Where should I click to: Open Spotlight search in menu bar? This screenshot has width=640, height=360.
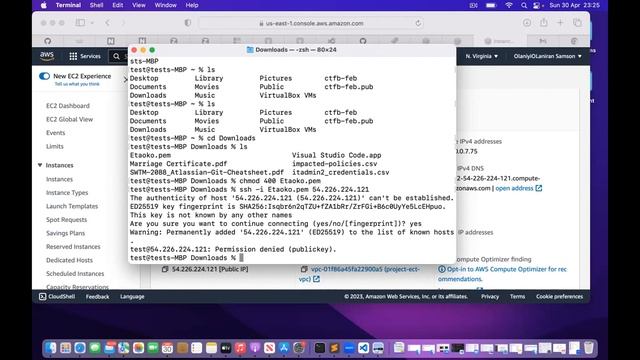point(524,5)
